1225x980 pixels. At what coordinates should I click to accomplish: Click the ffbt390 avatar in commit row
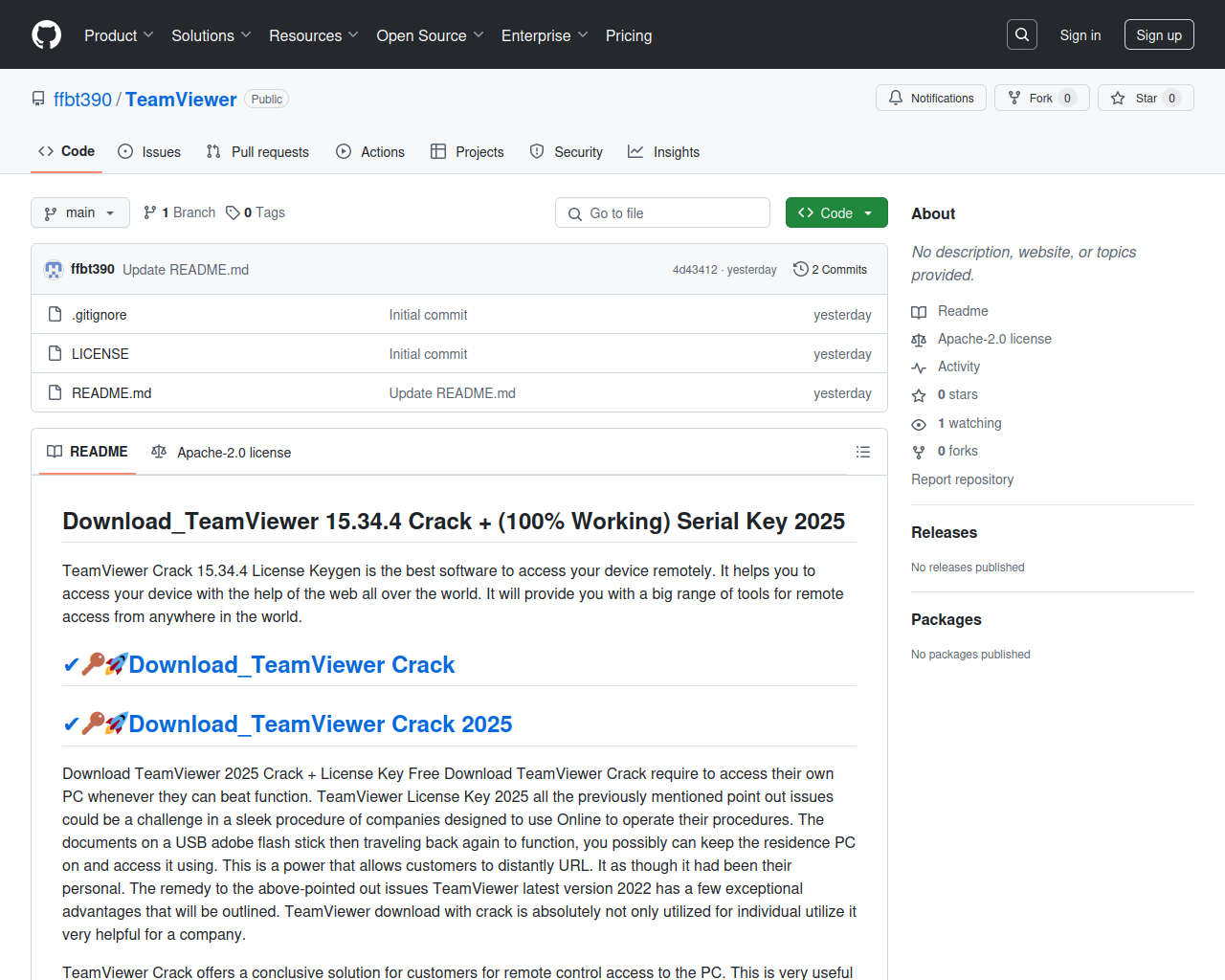[54, 270]
